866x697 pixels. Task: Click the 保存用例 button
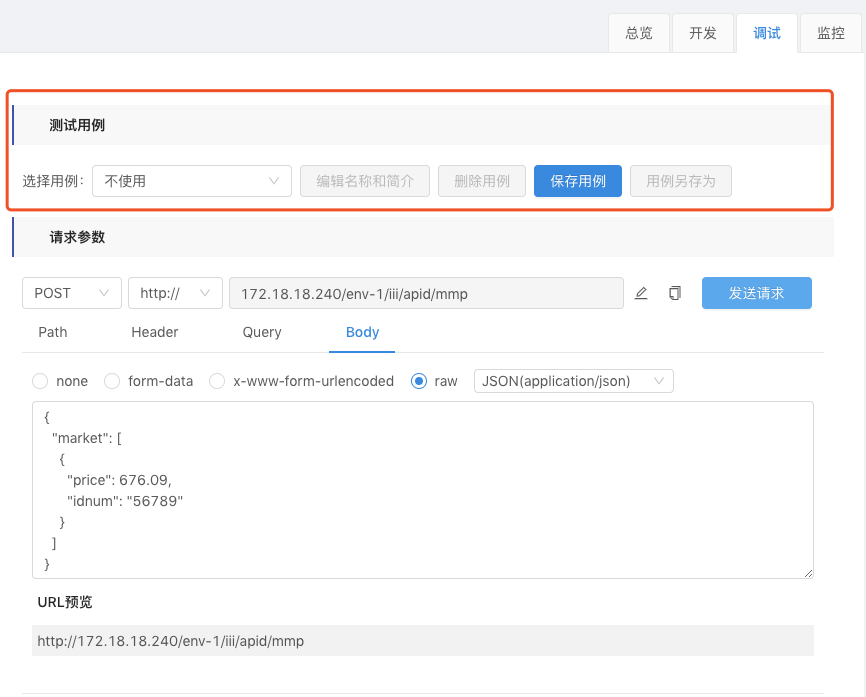click(578, 181)
